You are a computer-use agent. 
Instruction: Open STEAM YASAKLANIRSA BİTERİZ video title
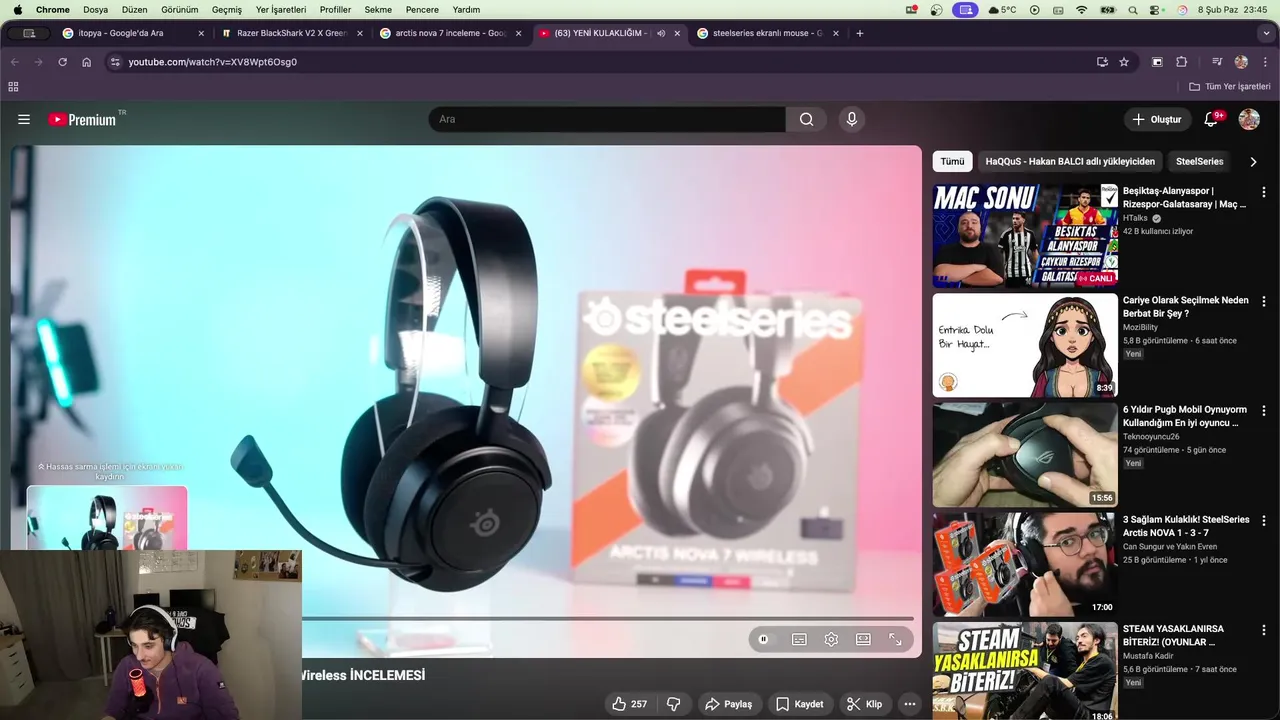pyautogui.click(x=1173, y=635)
